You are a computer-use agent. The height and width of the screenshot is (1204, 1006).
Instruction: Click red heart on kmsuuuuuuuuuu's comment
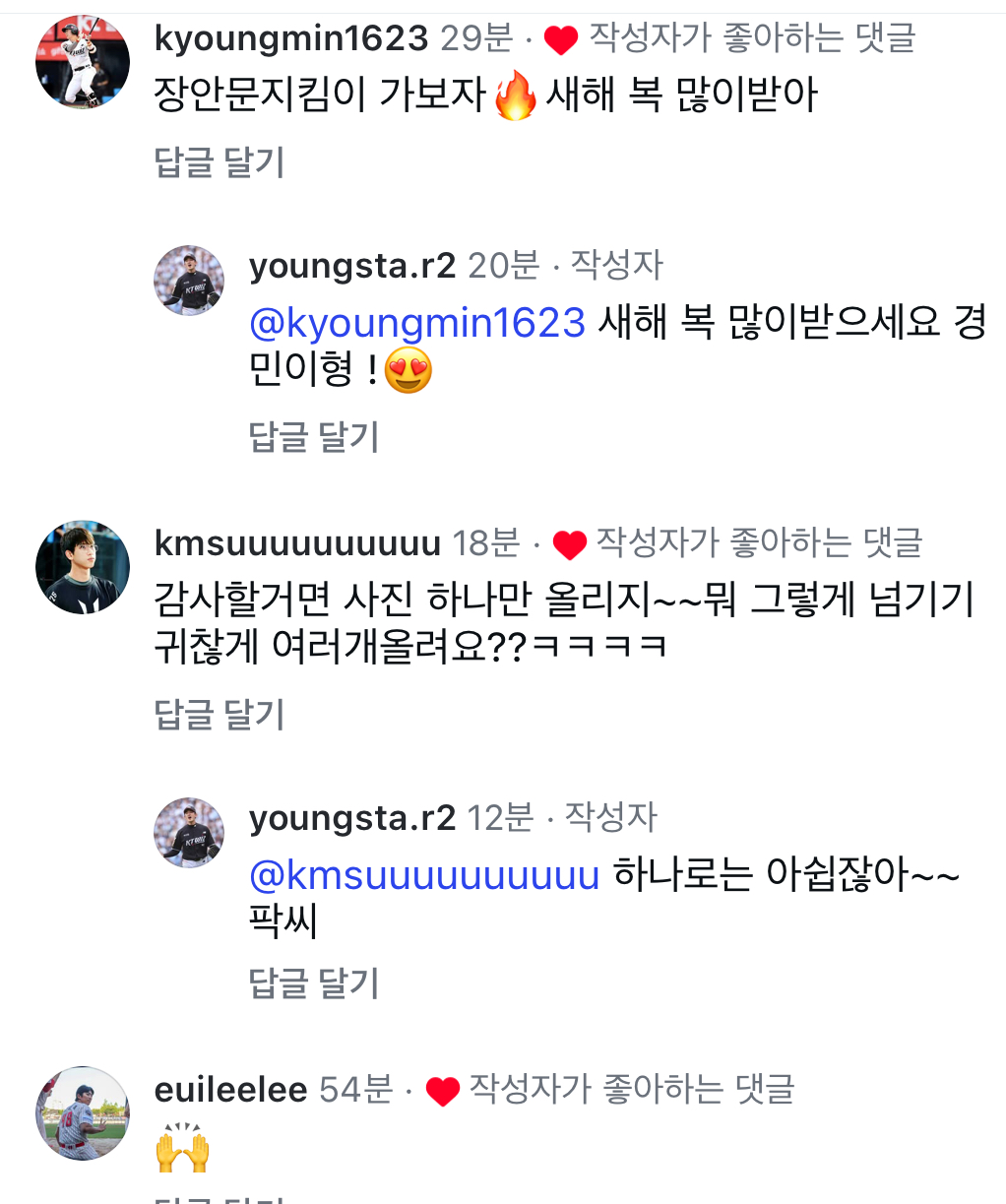[x=569, y=544]
